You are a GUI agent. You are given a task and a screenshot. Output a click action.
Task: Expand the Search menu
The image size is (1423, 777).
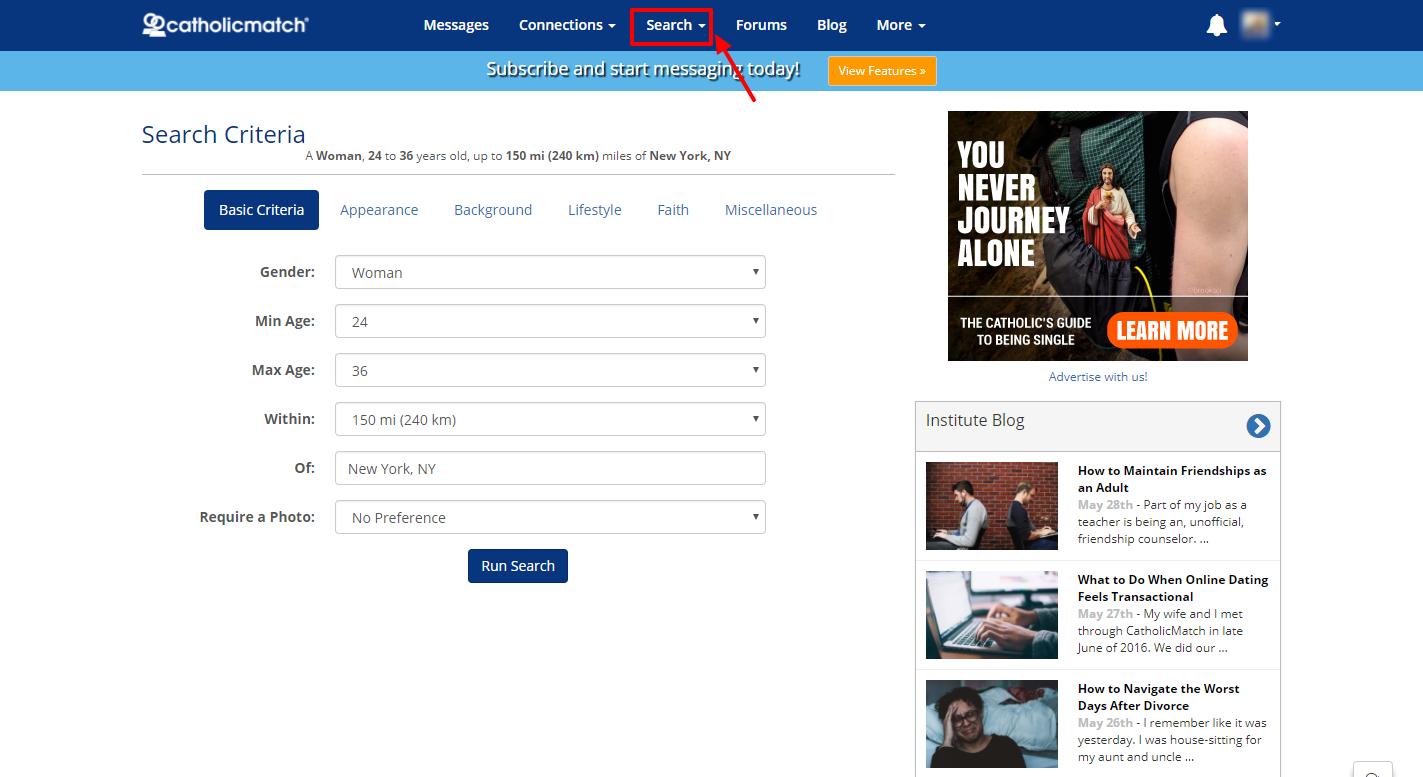point(676,25)
